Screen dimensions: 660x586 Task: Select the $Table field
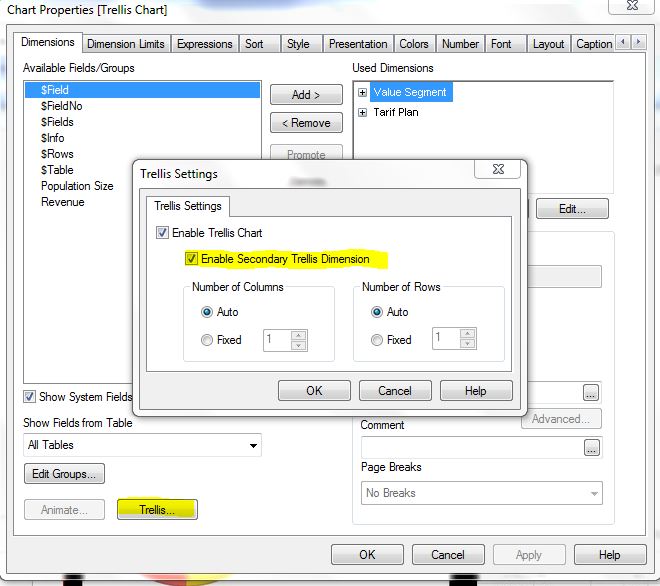pos(78,170)
